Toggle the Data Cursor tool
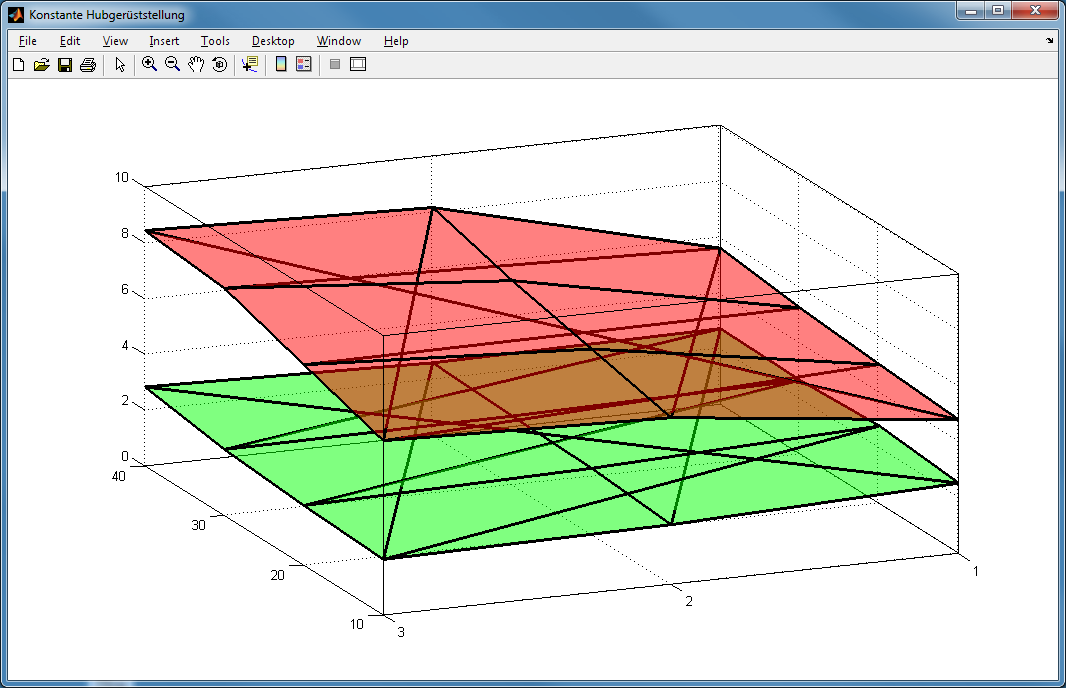The height and width of the screenshot is (688, 1066). [249, 65]
